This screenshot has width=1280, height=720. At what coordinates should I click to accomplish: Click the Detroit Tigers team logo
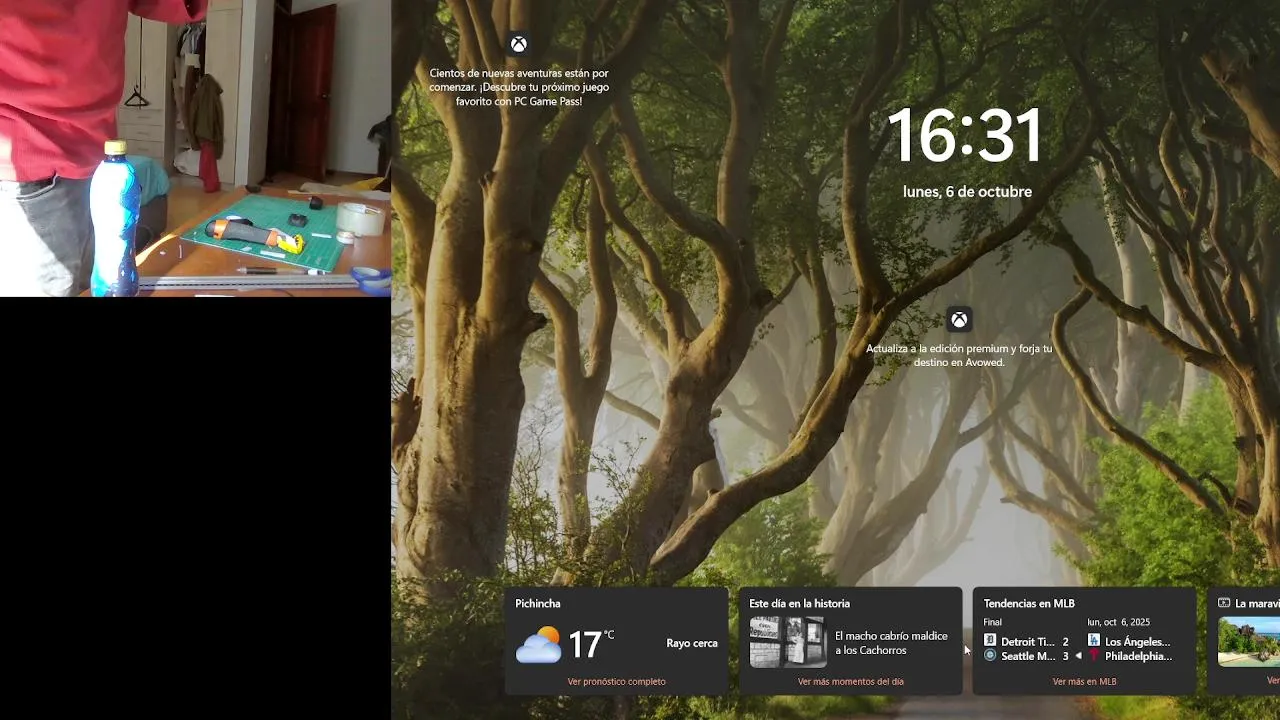(990, 641)
